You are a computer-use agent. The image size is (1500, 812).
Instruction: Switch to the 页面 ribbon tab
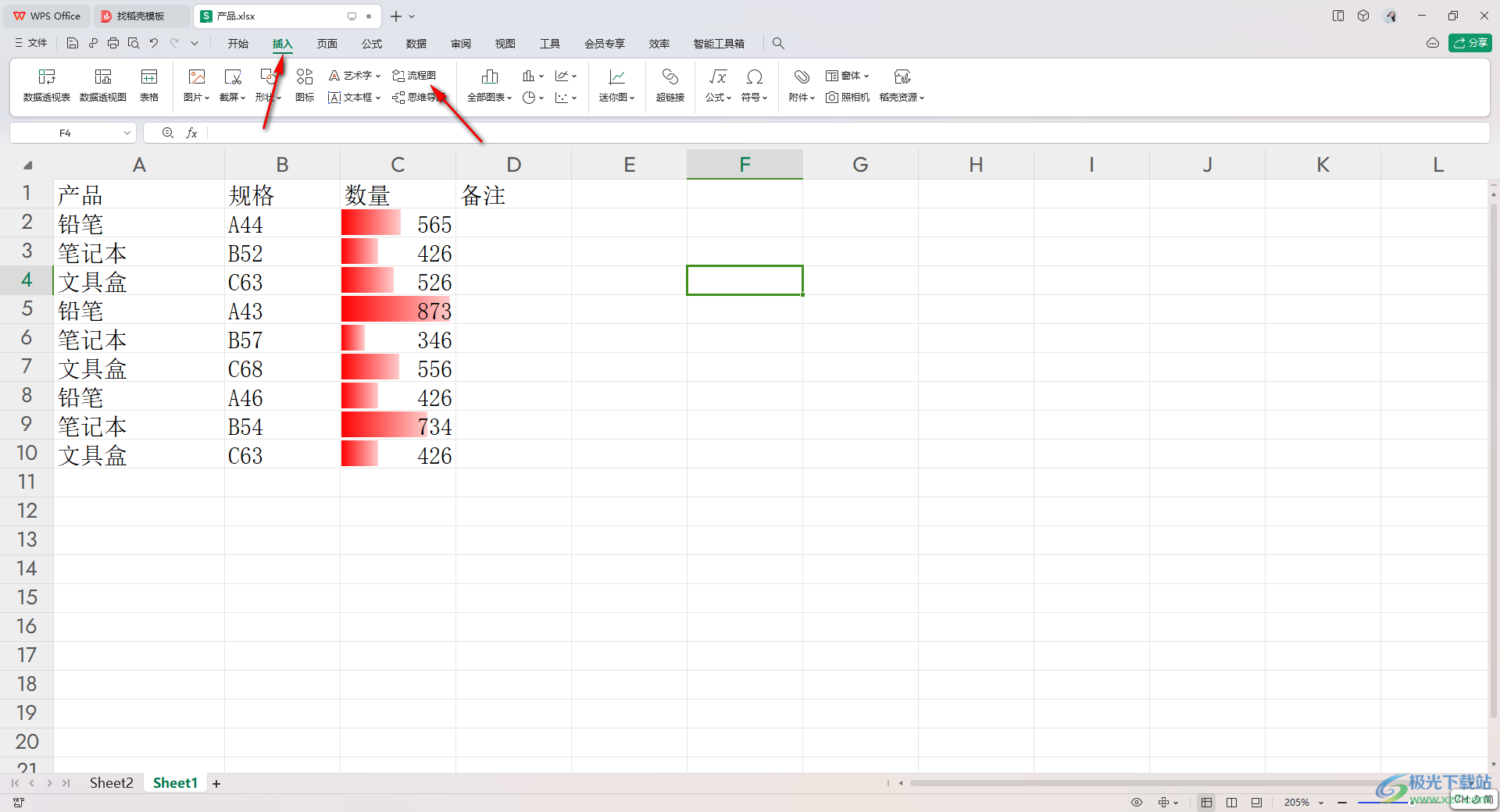tap(327, 44)
